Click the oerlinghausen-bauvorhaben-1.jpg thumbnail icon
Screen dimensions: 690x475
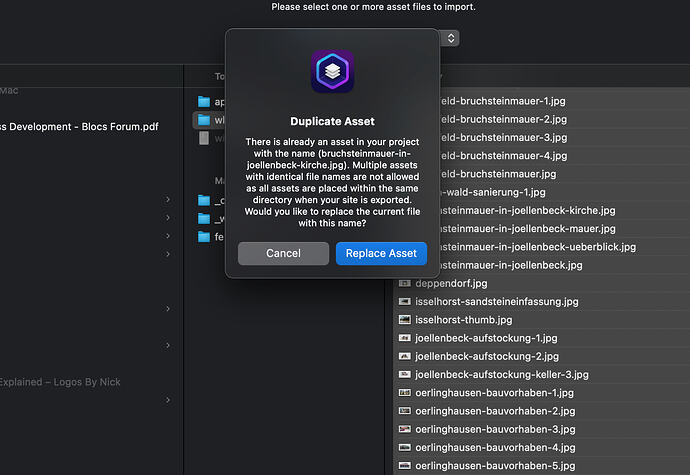point(405,393)
